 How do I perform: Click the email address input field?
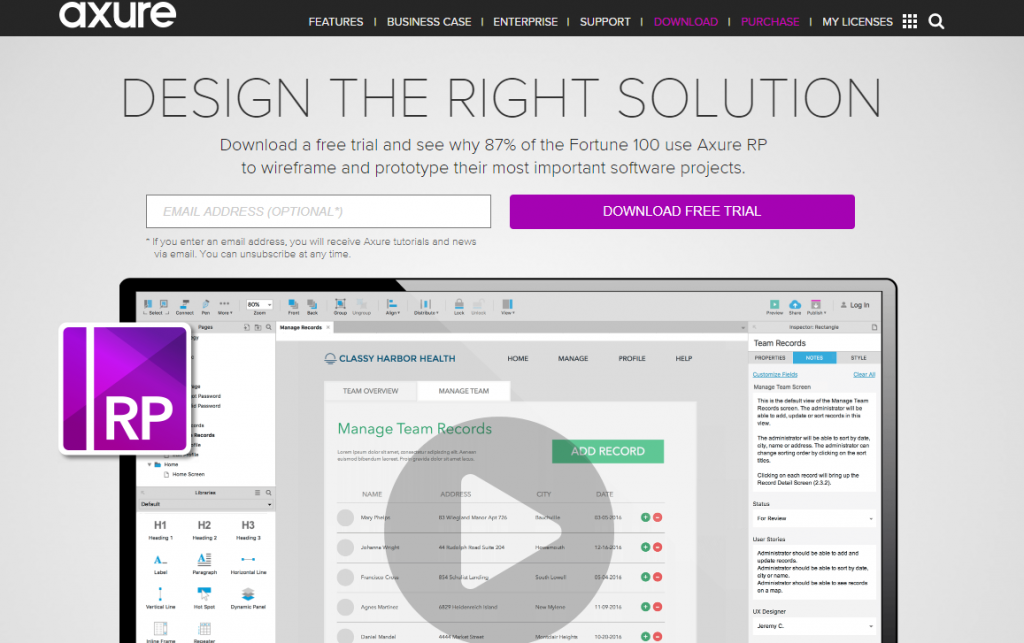tap(319, 211)
